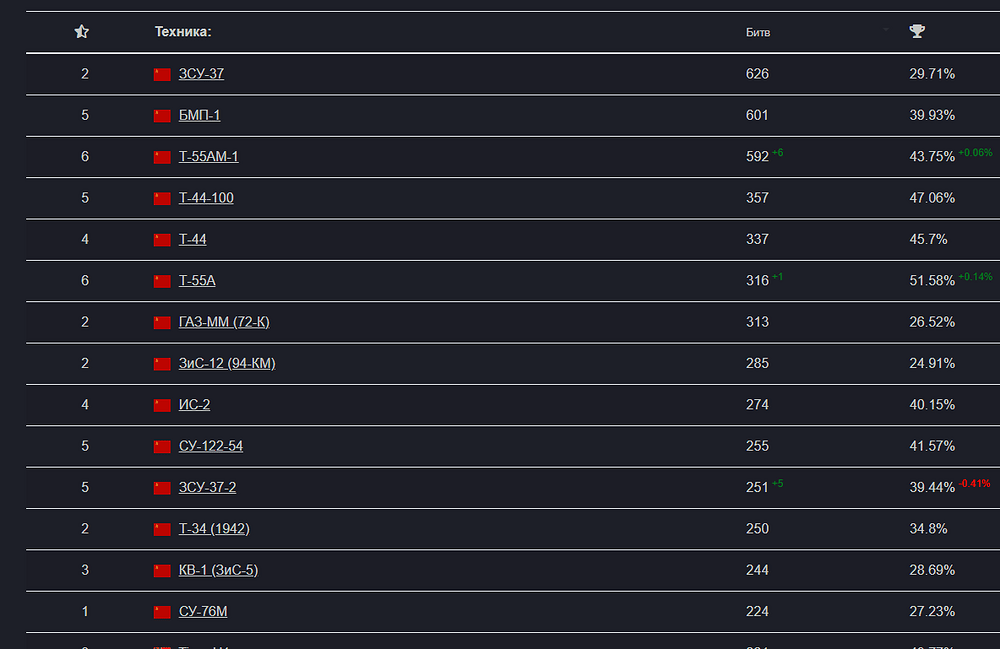Click the flag icon next to БМП-1

[162, 116]
